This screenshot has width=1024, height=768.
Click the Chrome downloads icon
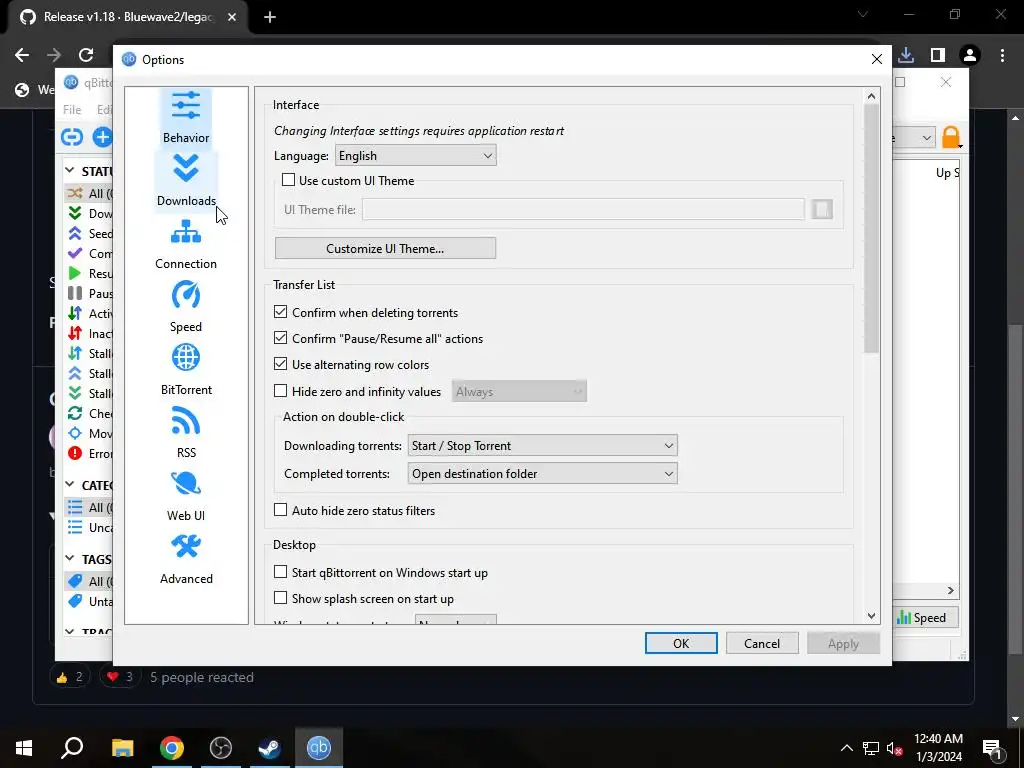coord(906,55)
